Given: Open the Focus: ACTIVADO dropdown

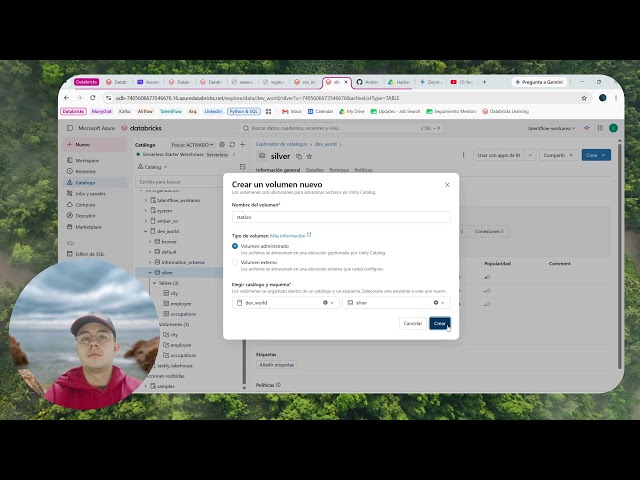Looking at the screenshot, I should [x=192, y=144].
